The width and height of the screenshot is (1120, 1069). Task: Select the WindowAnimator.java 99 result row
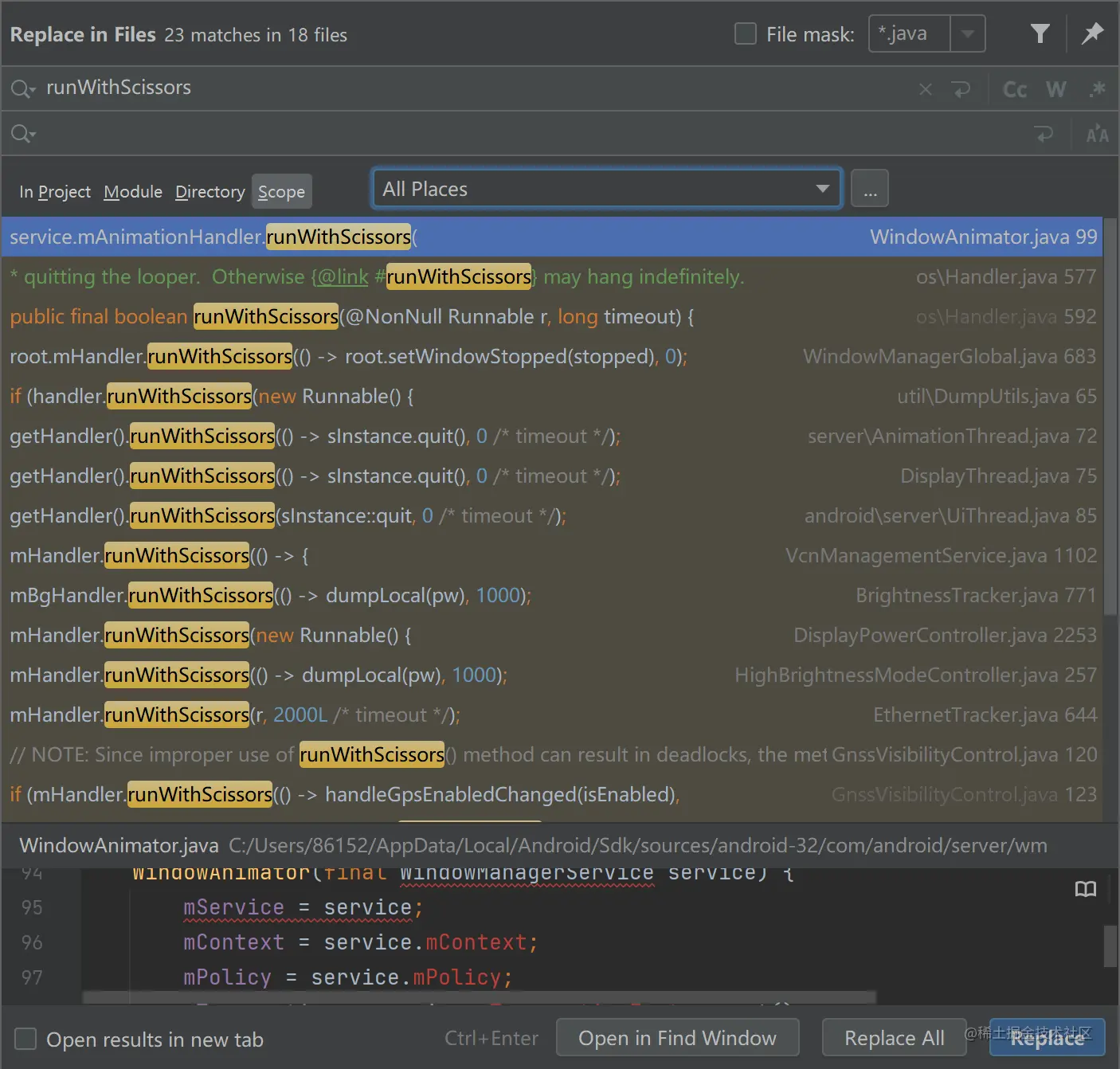coord(553,237)
